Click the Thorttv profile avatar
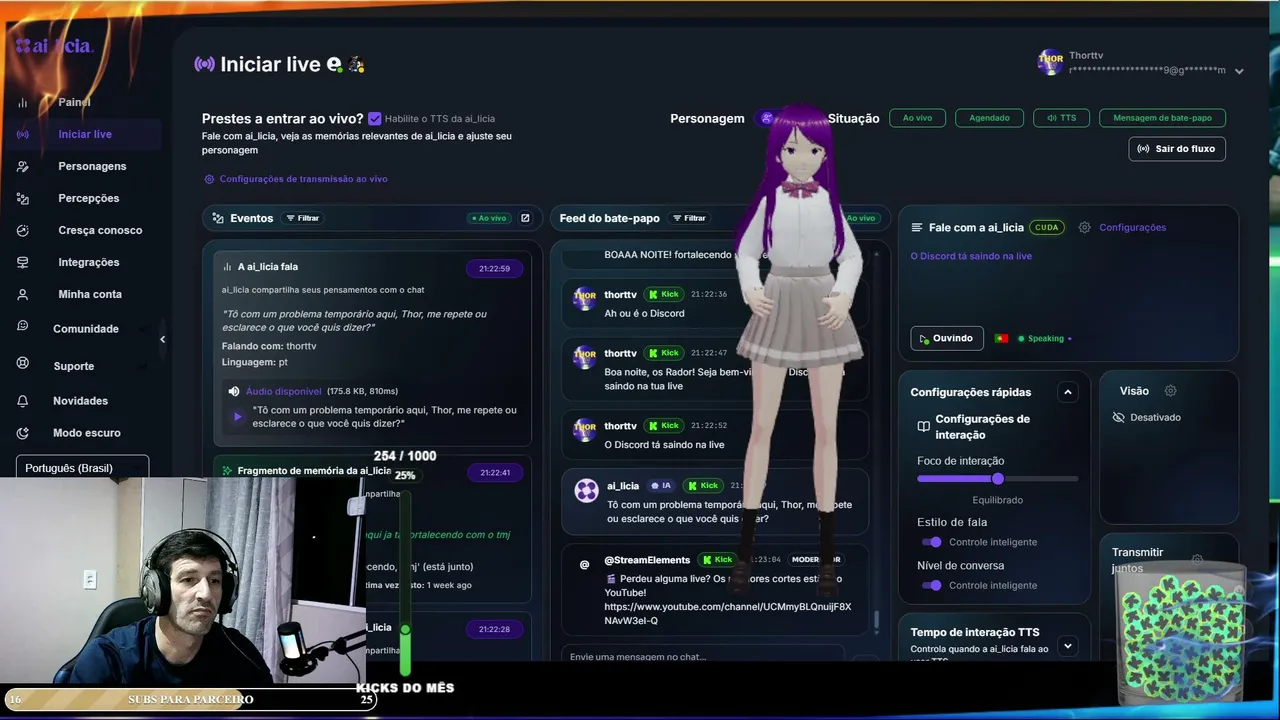This screenshot has height=720, width=1280. (x=1050, y=62)
